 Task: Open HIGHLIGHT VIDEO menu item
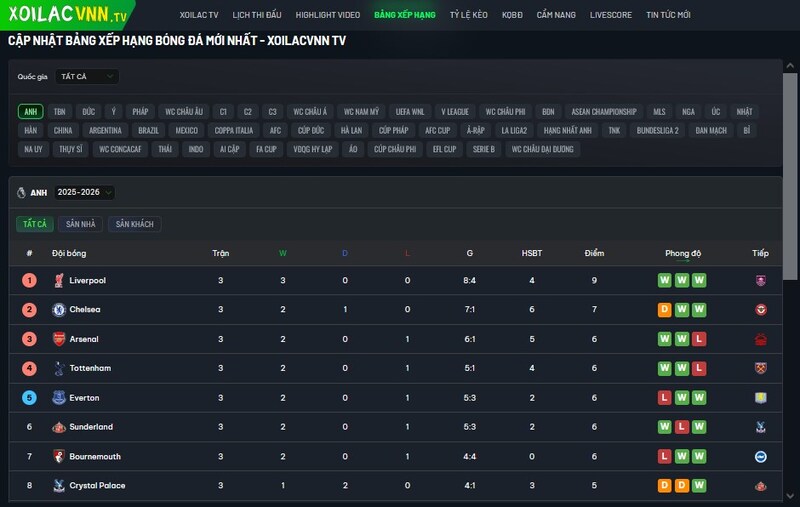328,15
